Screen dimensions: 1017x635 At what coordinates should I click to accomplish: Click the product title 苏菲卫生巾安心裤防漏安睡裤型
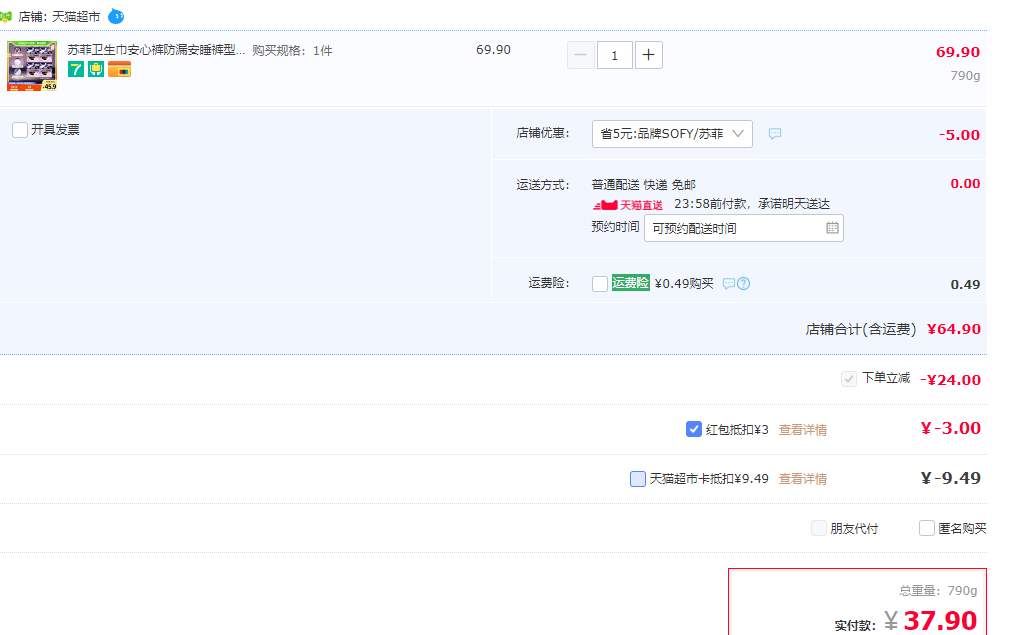coord(156,50)
